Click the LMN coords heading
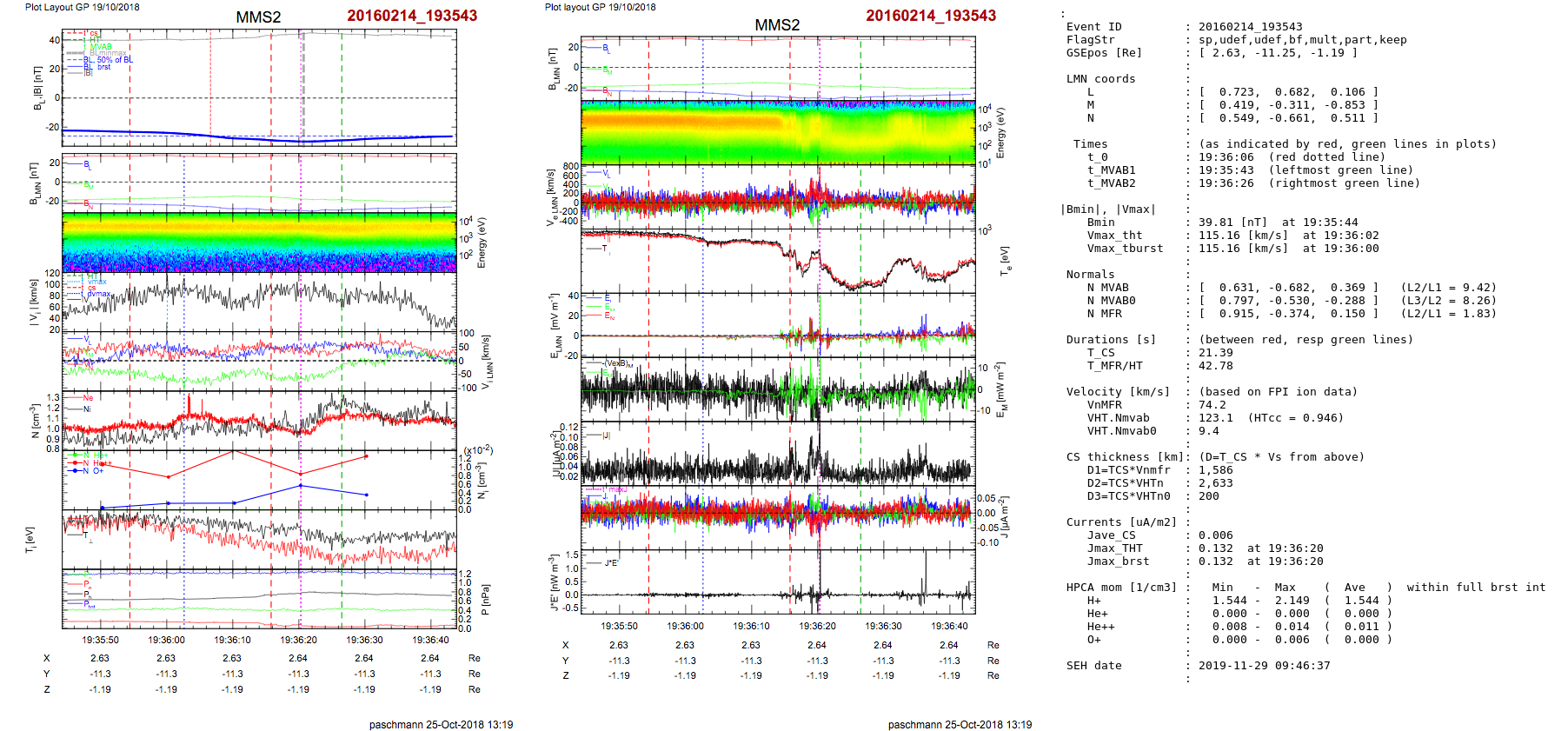The image size is (1568, 731). click(x=1100, y=79)
